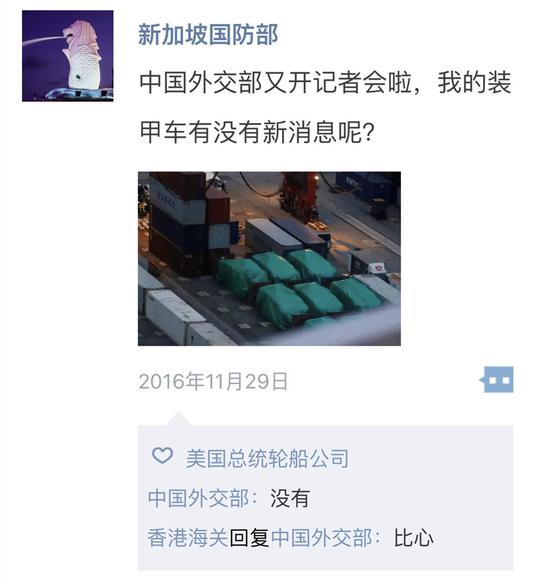Viewport: 550px width, 584px height.
Task: Tap the water spout in Merlion avatar
Action: (43, 40)
